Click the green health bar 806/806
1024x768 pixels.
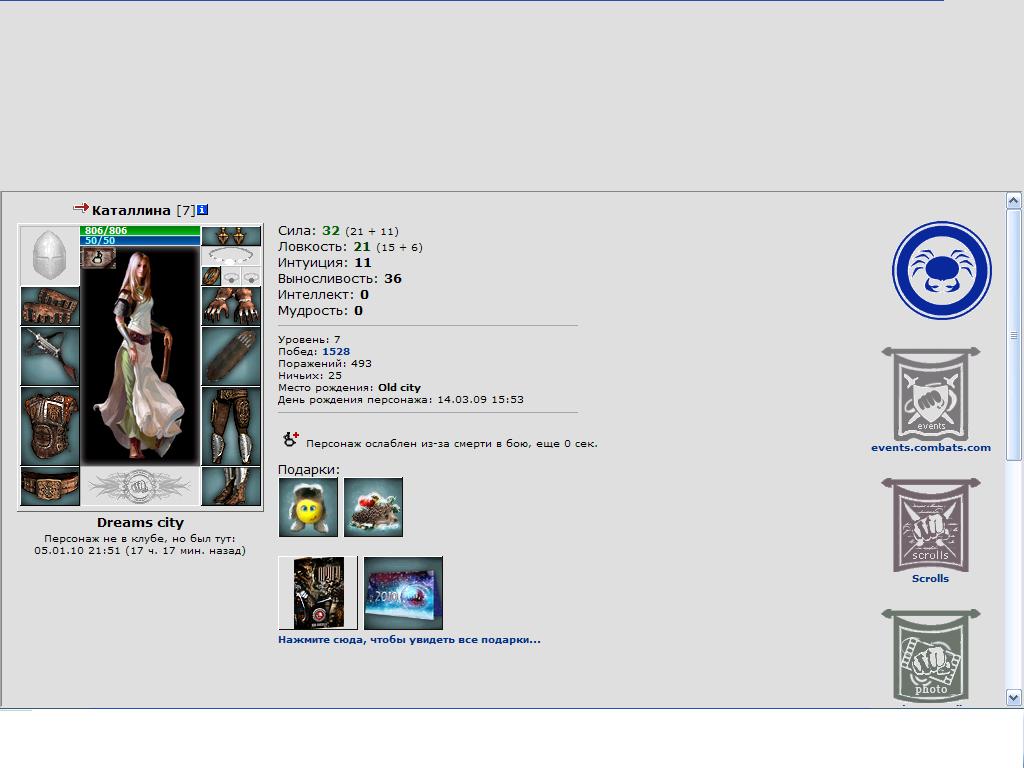click(140, 231)
